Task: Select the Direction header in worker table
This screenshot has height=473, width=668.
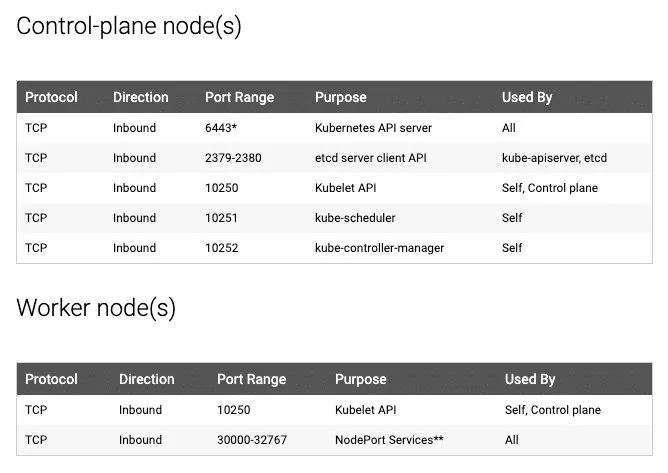Action: [x=147, y=379]
